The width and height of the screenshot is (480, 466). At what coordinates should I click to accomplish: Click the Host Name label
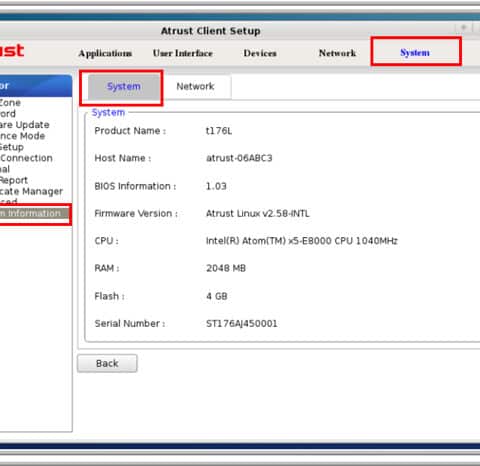pyautogui.click(x=123, y=158)
